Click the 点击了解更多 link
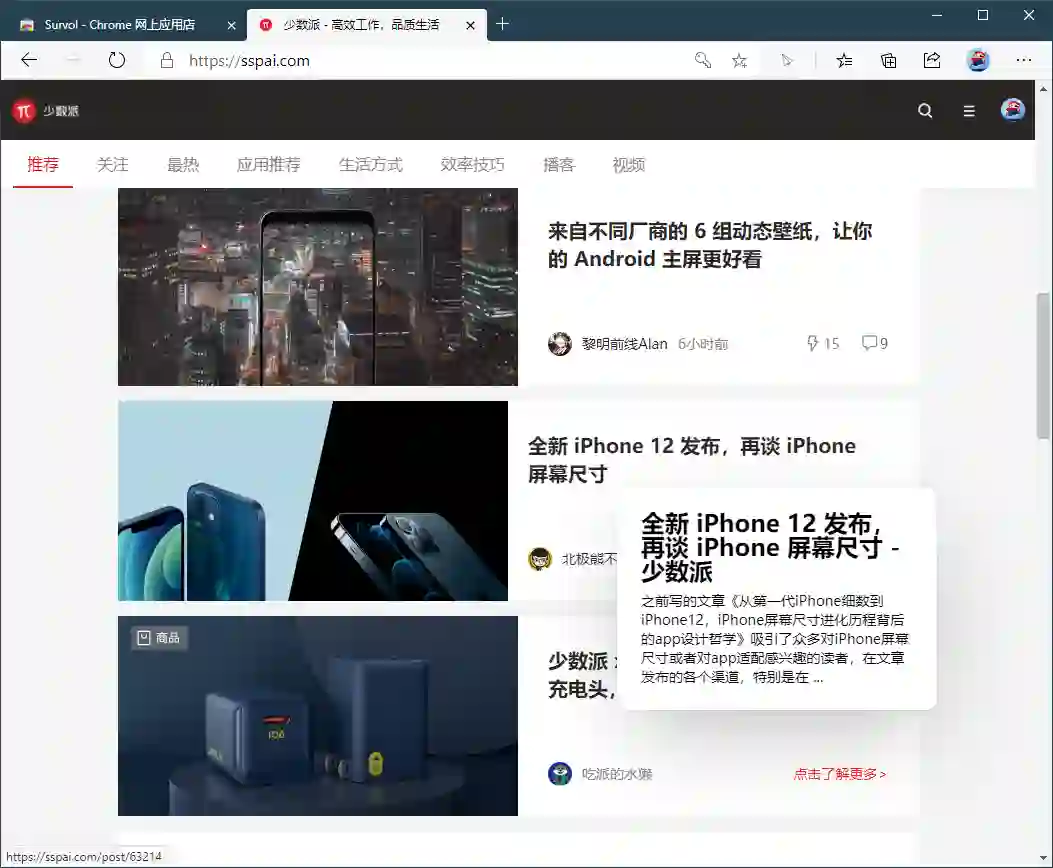Image resolution: width=1053 pixels, height=868 pixels. tap(839, 774)
